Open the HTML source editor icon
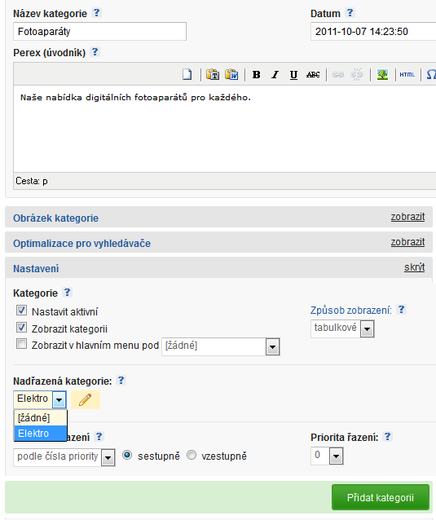The image size is (436, 520). click(x=407, y=75)
